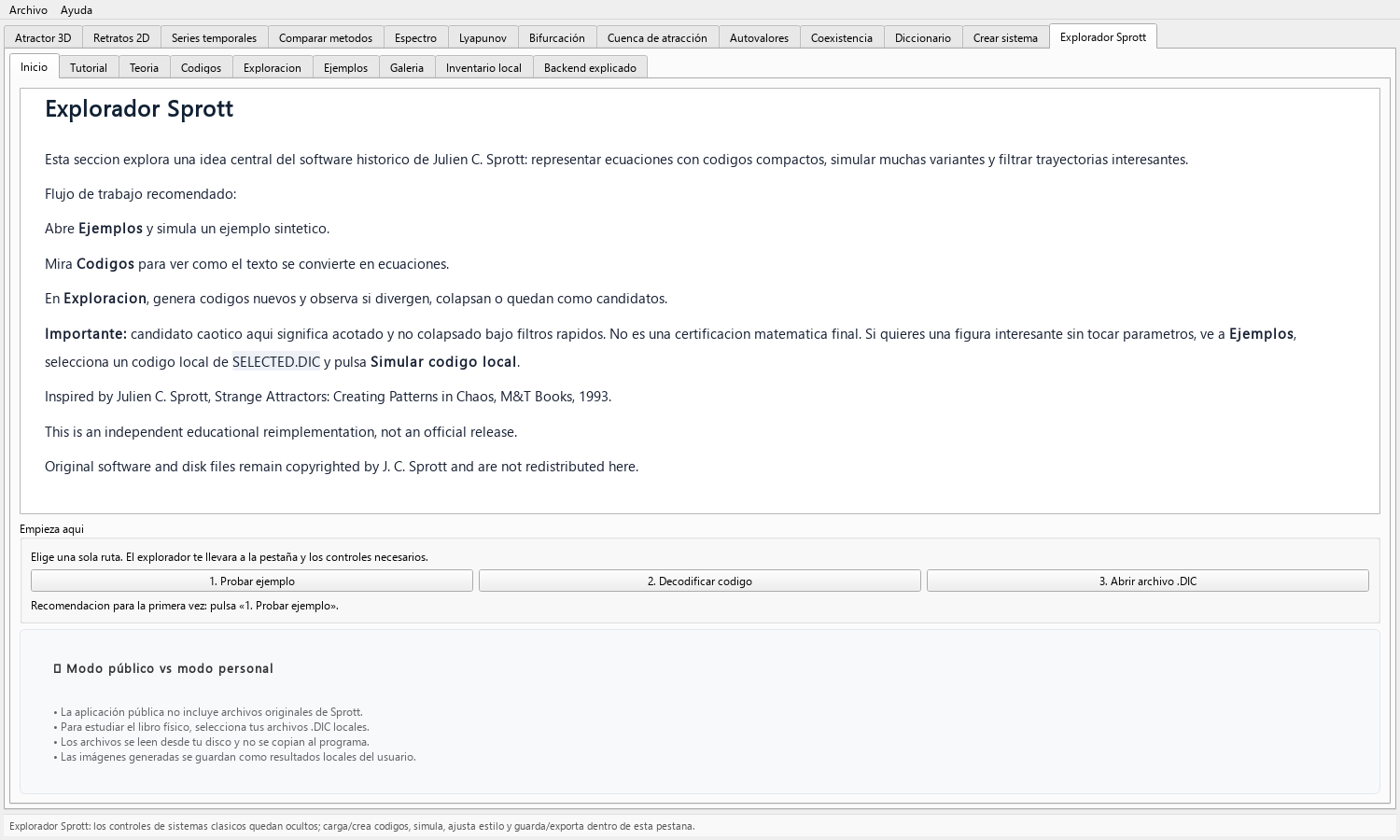
Task: Click the 'independent educational reimplementation' line
Action: (281, 432)
